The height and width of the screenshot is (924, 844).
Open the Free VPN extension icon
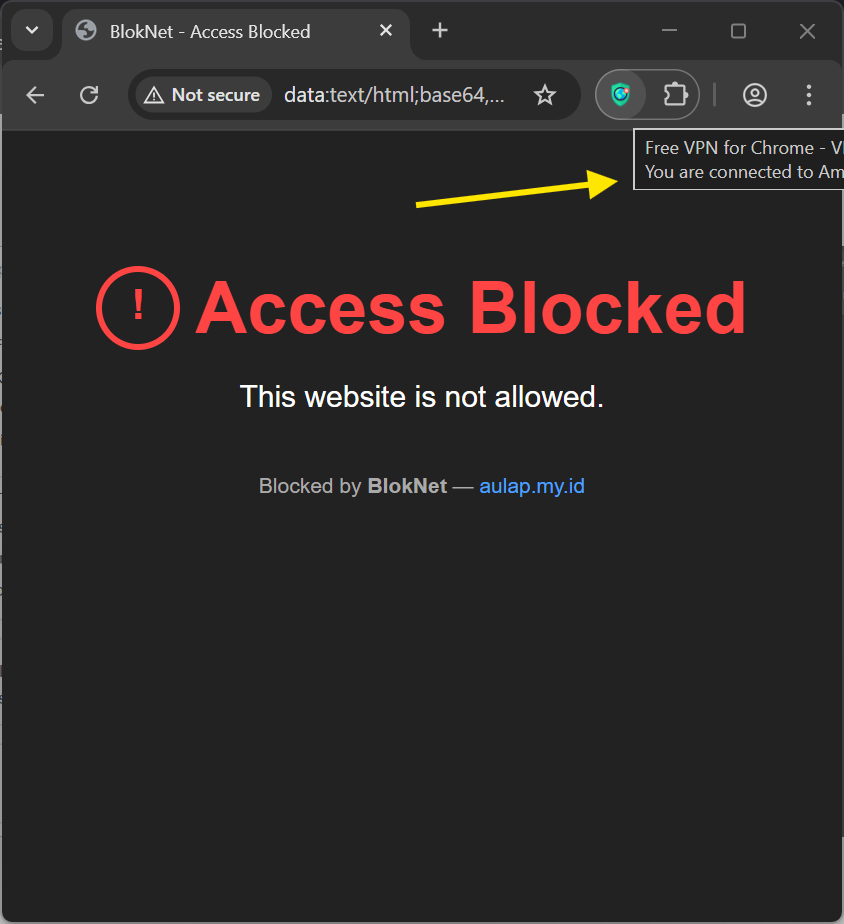[621, 95]
